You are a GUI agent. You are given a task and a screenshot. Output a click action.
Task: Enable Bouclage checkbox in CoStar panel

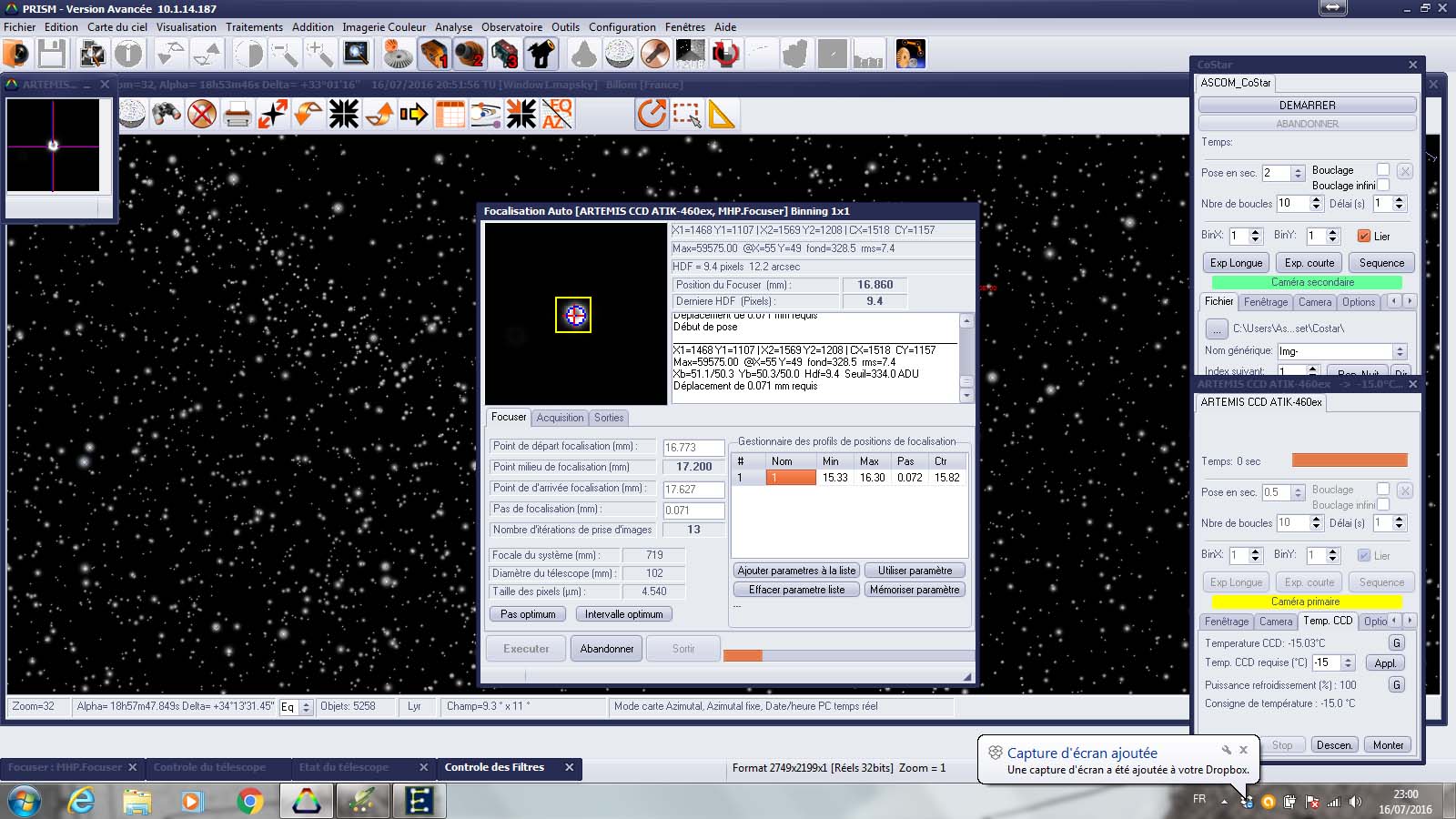click(x=1383, y=170)
